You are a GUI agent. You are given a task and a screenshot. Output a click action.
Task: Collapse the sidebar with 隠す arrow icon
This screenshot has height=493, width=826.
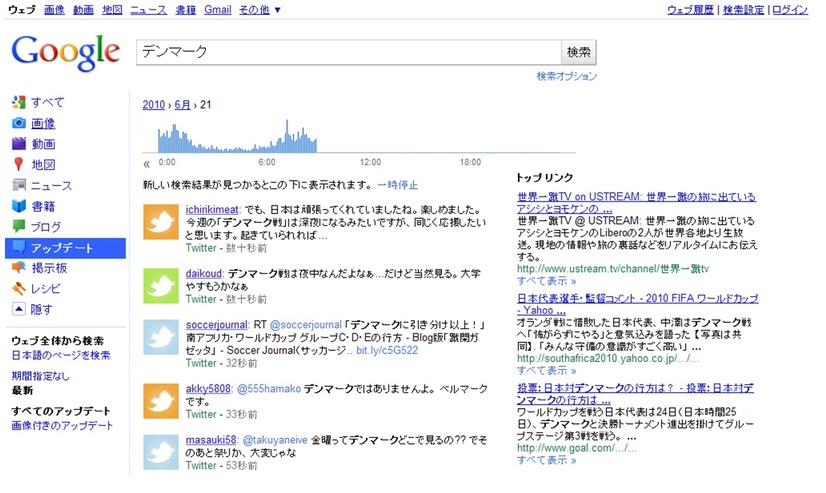pos(18,309)
